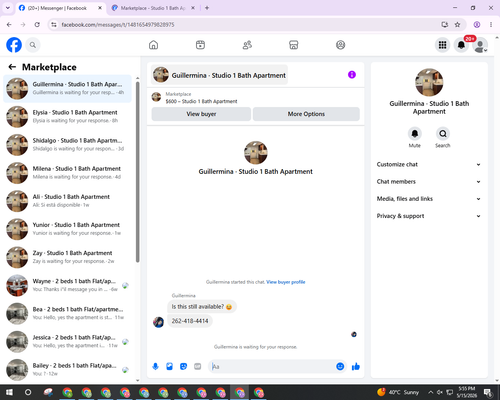Go back using the Marketplace back arrow

[12, 67]
